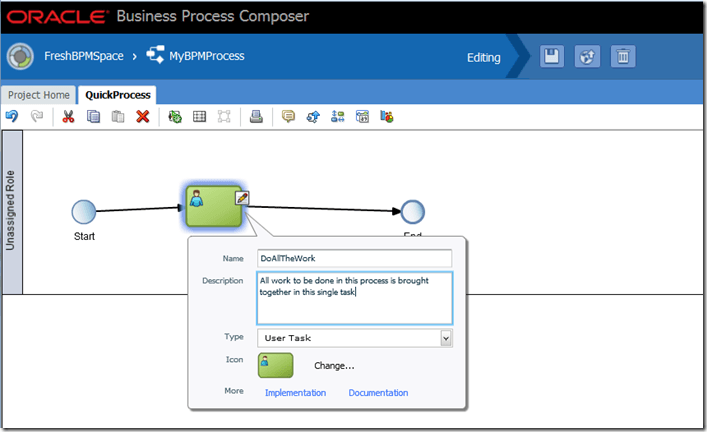Click the Paste clipboard icon
This screenshot has width=707, height=432.
[x=118, y=117]
